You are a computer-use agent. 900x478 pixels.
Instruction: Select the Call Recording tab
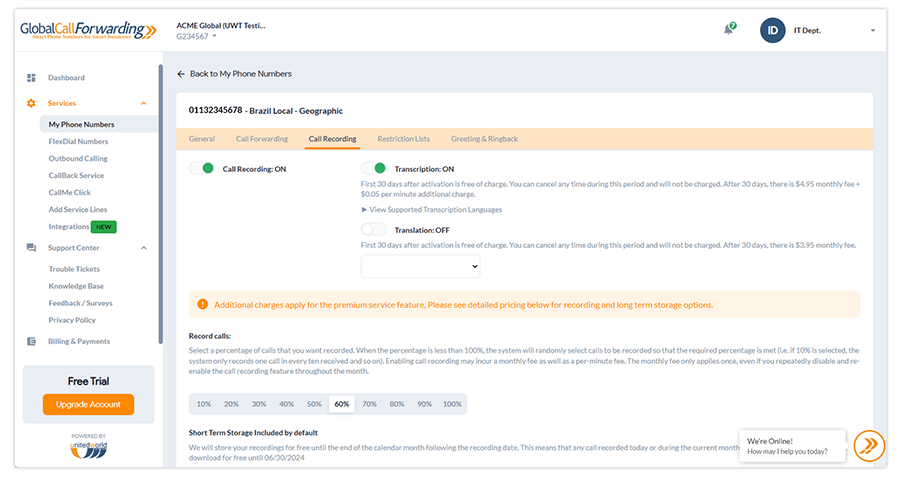[332, 139]
